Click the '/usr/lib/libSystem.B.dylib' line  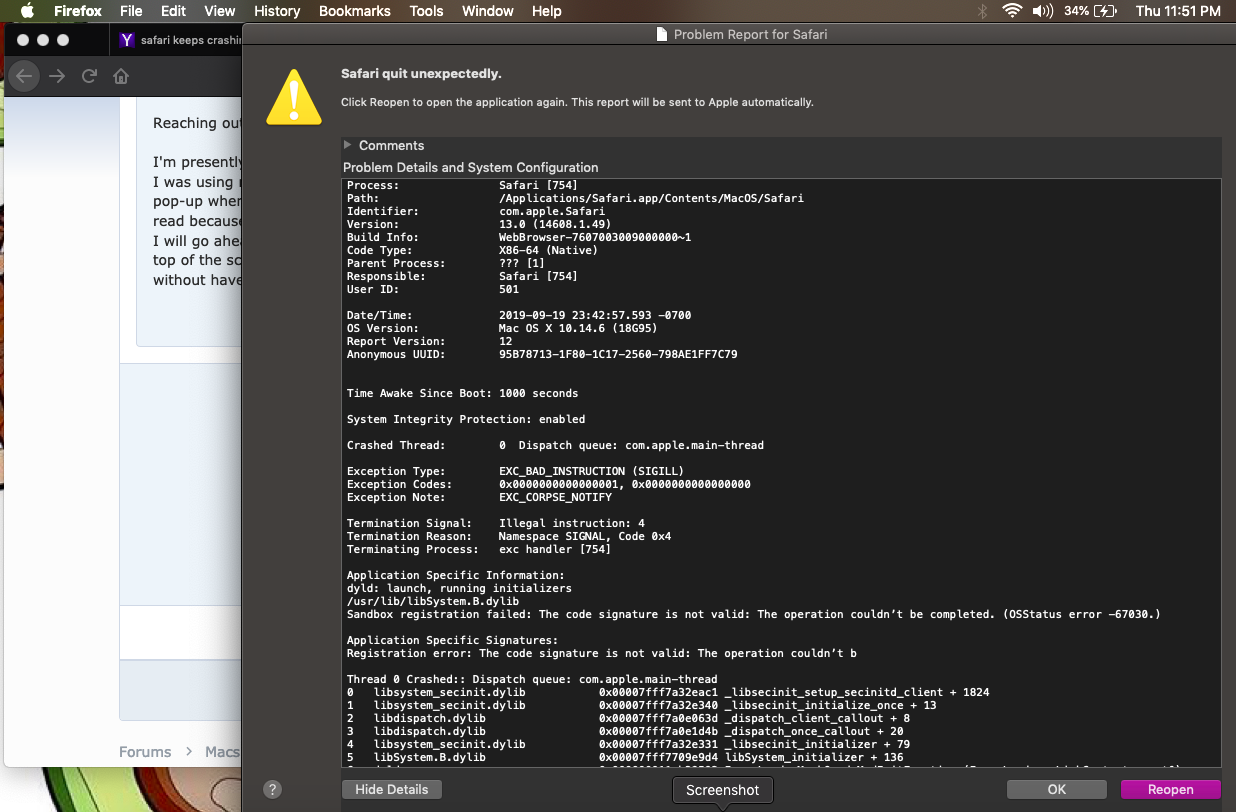coord(433,601)
